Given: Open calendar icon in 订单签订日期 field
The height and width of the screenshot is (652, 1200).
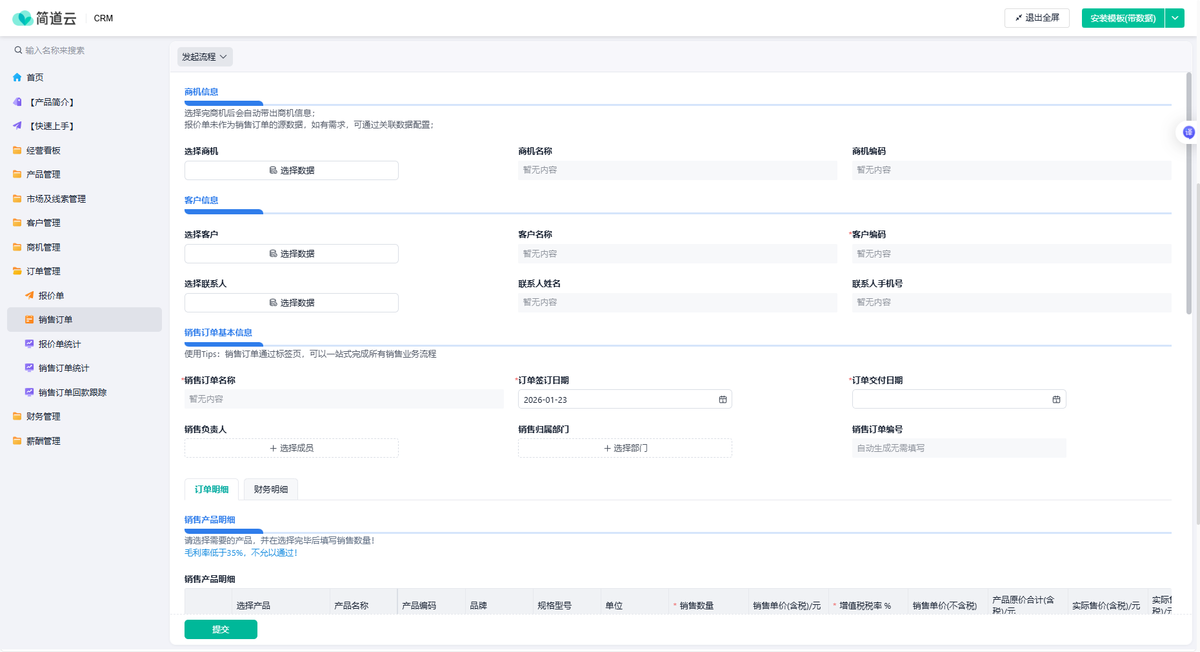Looking at the screenshot, I should 723,400.
